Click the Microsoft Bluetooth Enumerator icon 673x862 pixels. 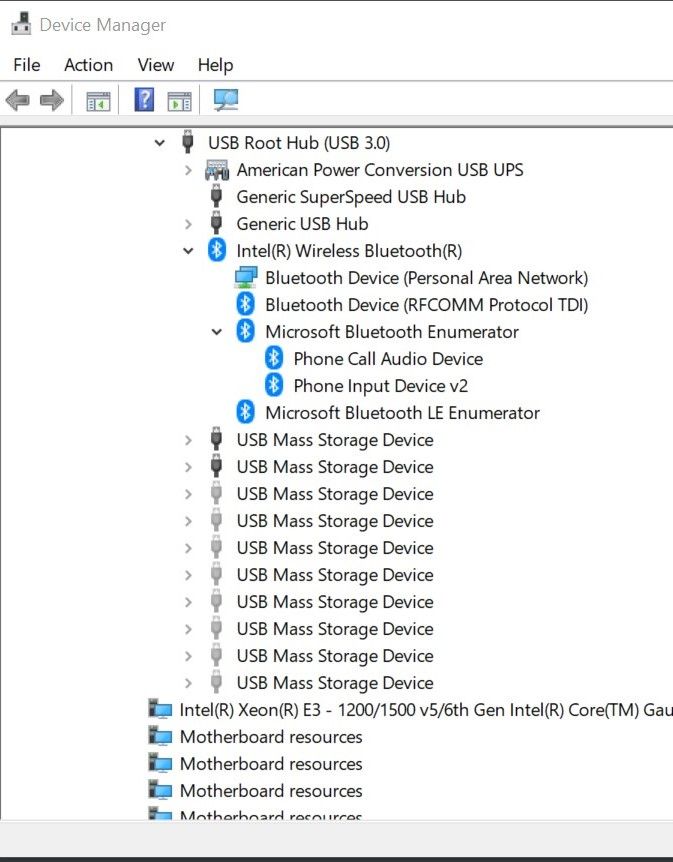click(x=245, y=331)
